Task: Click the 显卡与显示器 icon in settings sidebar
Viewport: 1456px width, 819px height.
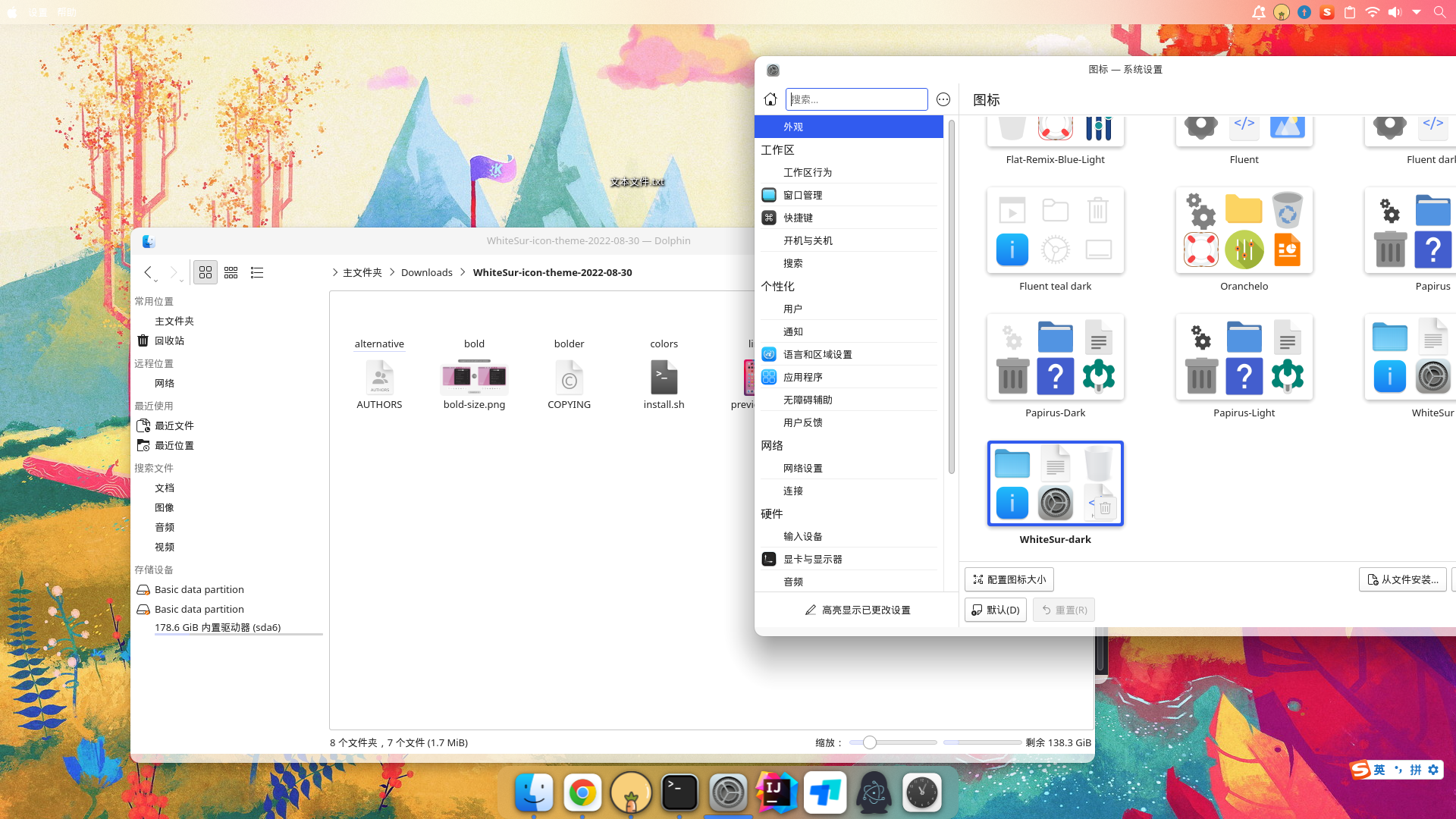Action: [768, 558]
